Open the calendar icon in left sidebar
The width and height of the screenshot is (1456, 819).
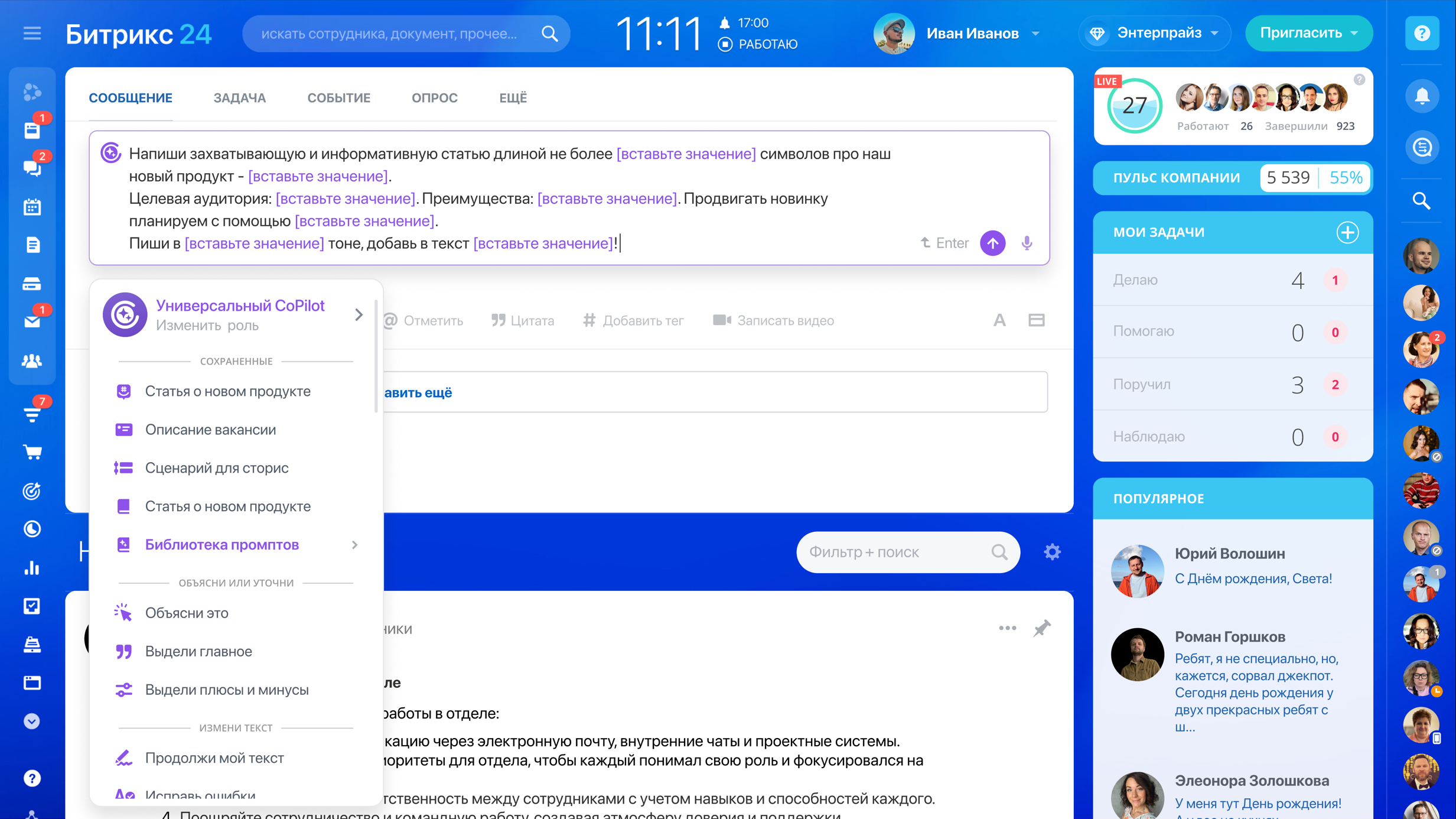pyautogui.click(x=32, y=207)
